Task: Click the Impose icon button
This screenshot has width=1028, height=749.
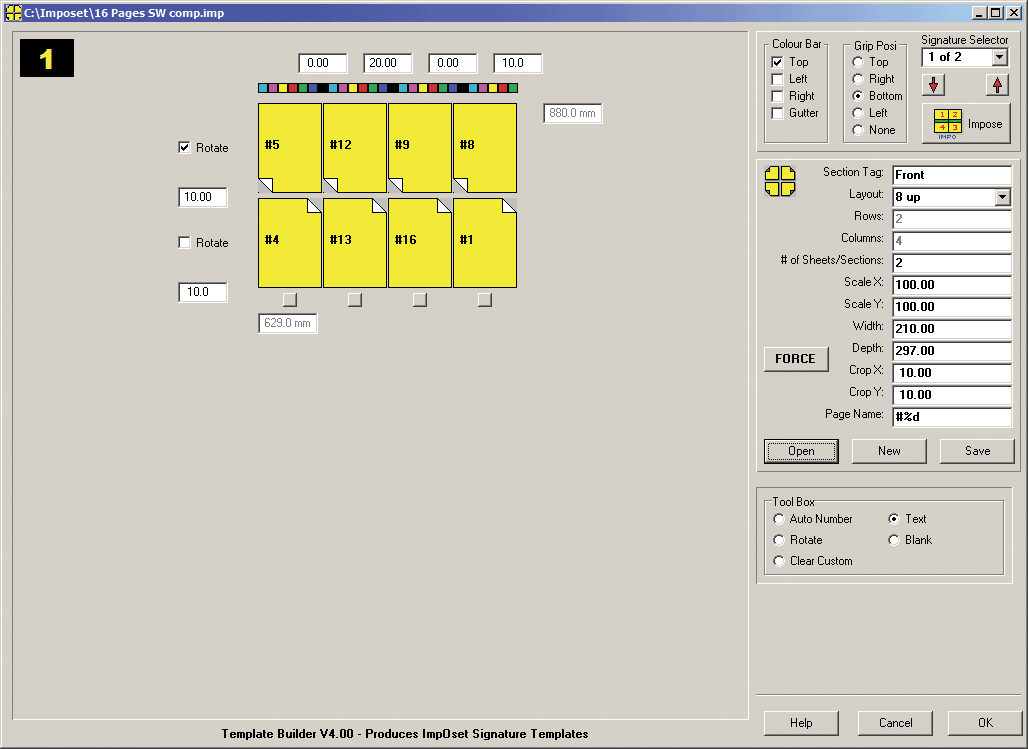Action: click(965, 124)
